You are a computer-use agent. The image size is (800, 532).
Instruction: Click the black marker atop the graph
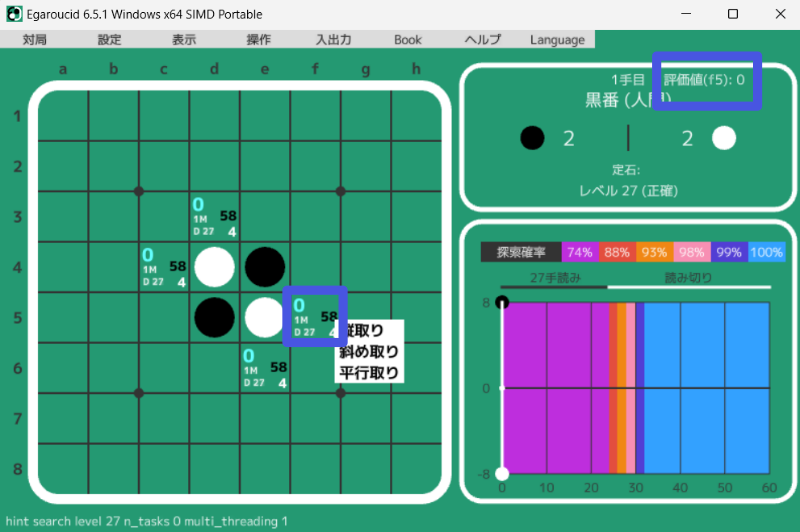pos(502,302)
